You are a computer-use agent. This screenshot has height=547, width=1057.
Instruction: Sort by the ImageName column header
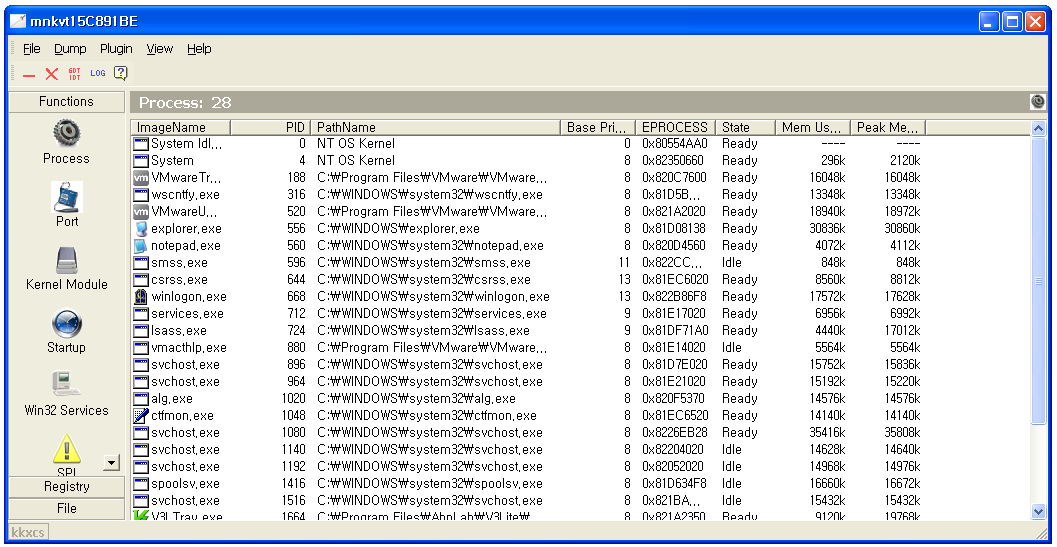tap(181, 127)
